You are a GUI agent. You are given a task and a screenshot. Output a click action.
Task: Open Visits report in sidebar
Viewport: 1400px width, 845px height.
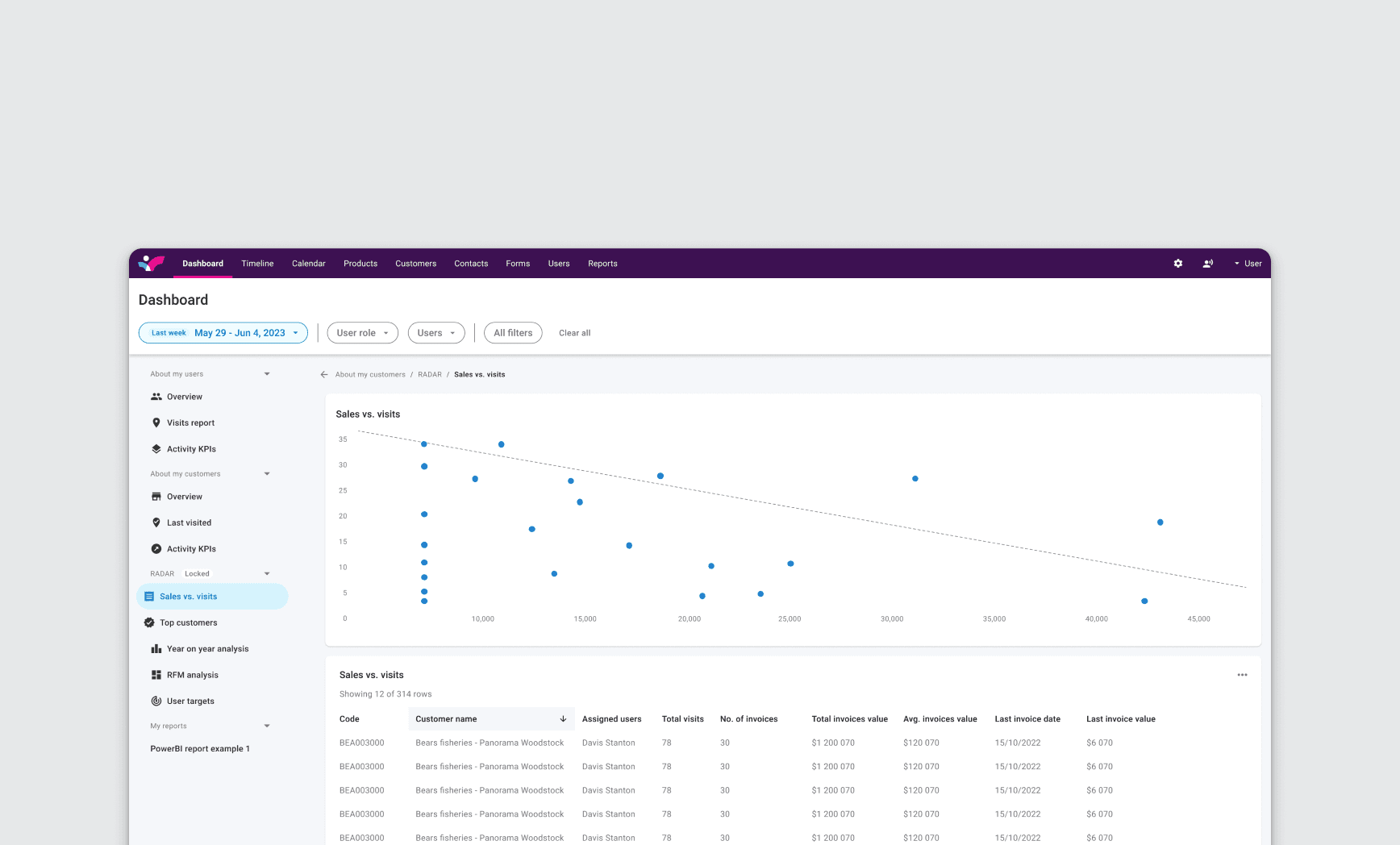(190, 422)
